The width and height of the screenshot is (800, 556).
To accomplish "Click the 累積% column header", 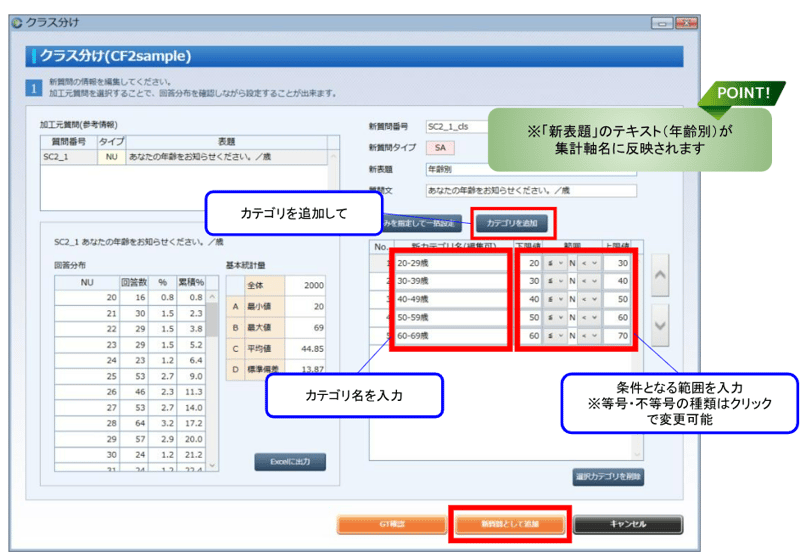I will [x=191, y=283].
